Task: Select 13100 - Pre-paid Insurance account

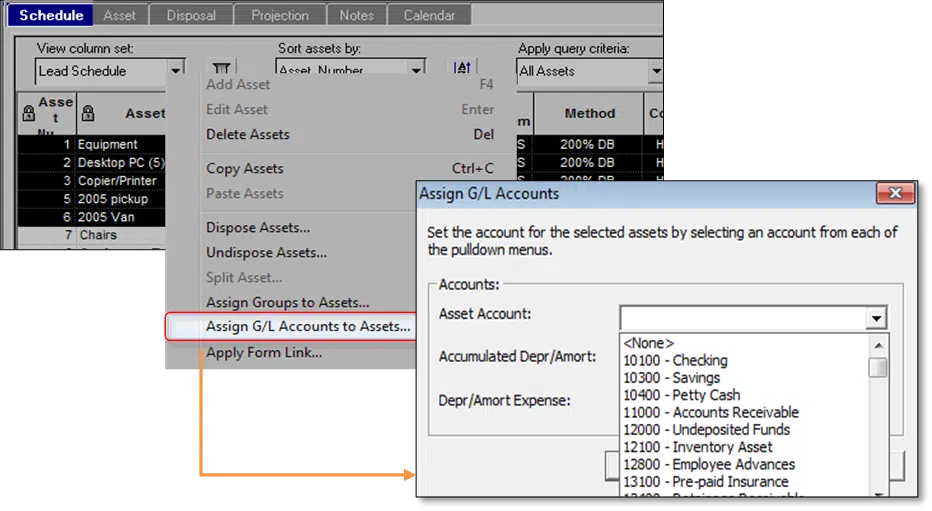Action: click(x=744, y=481)
